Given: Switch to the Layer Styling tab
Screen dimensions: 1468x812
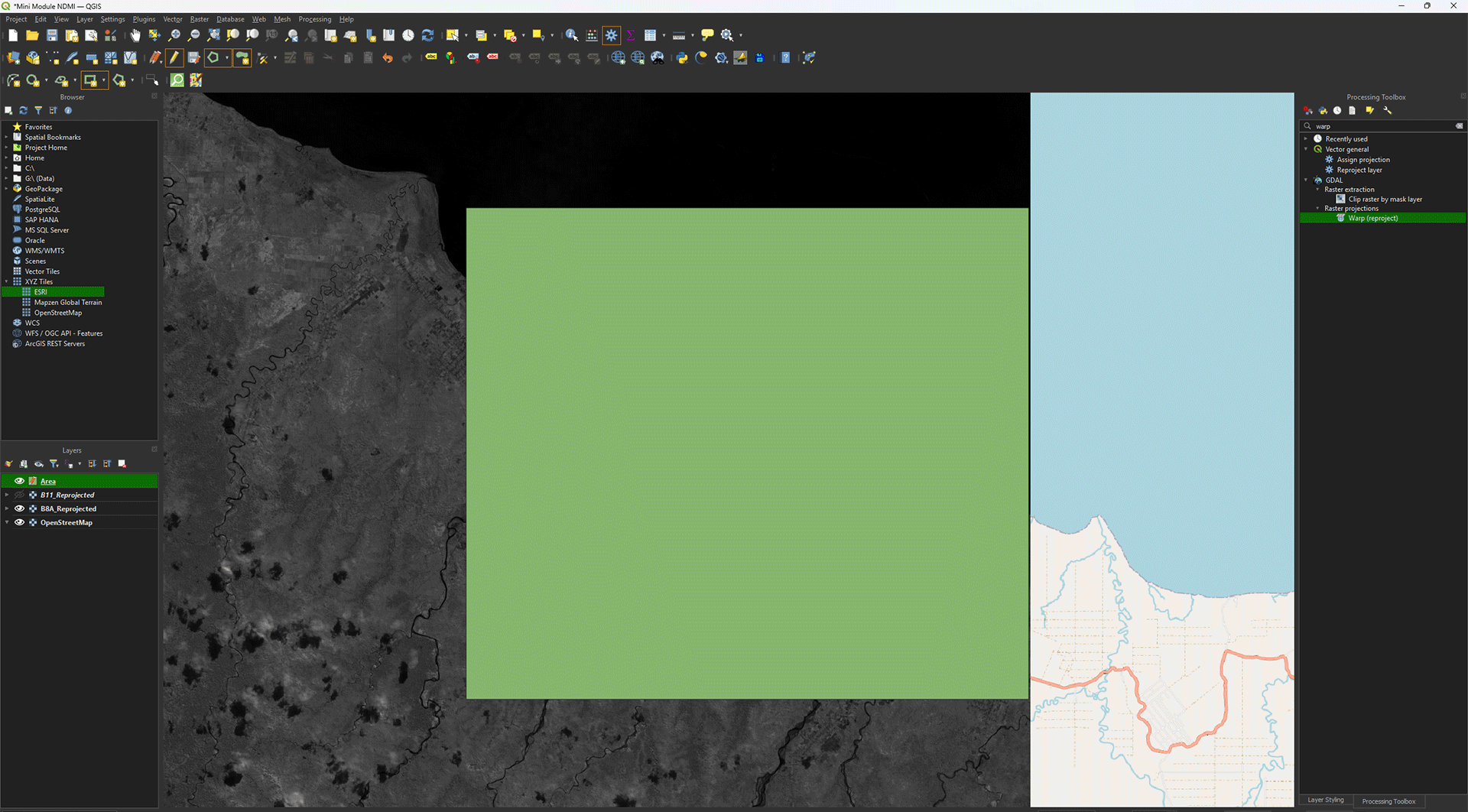Looking at the screenshot, I should 1325,801.
